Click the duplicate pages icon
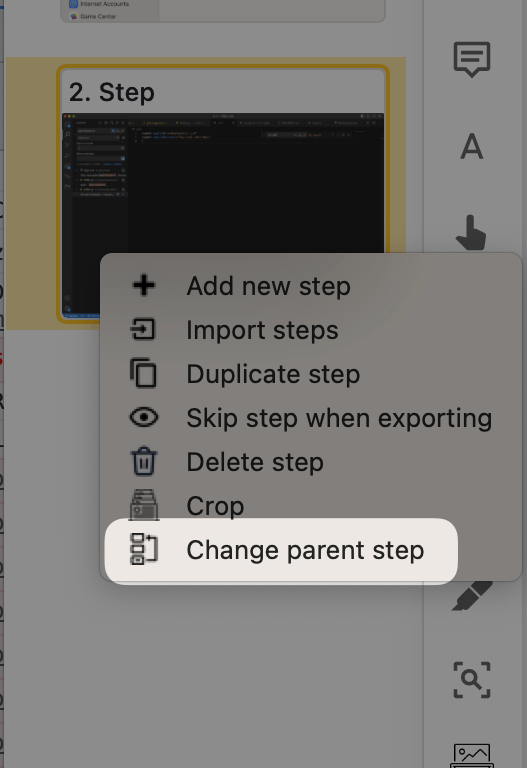Image resolution: width=527 pixels, height=768 pixels. pyautogui.click(x=144, y=373)
